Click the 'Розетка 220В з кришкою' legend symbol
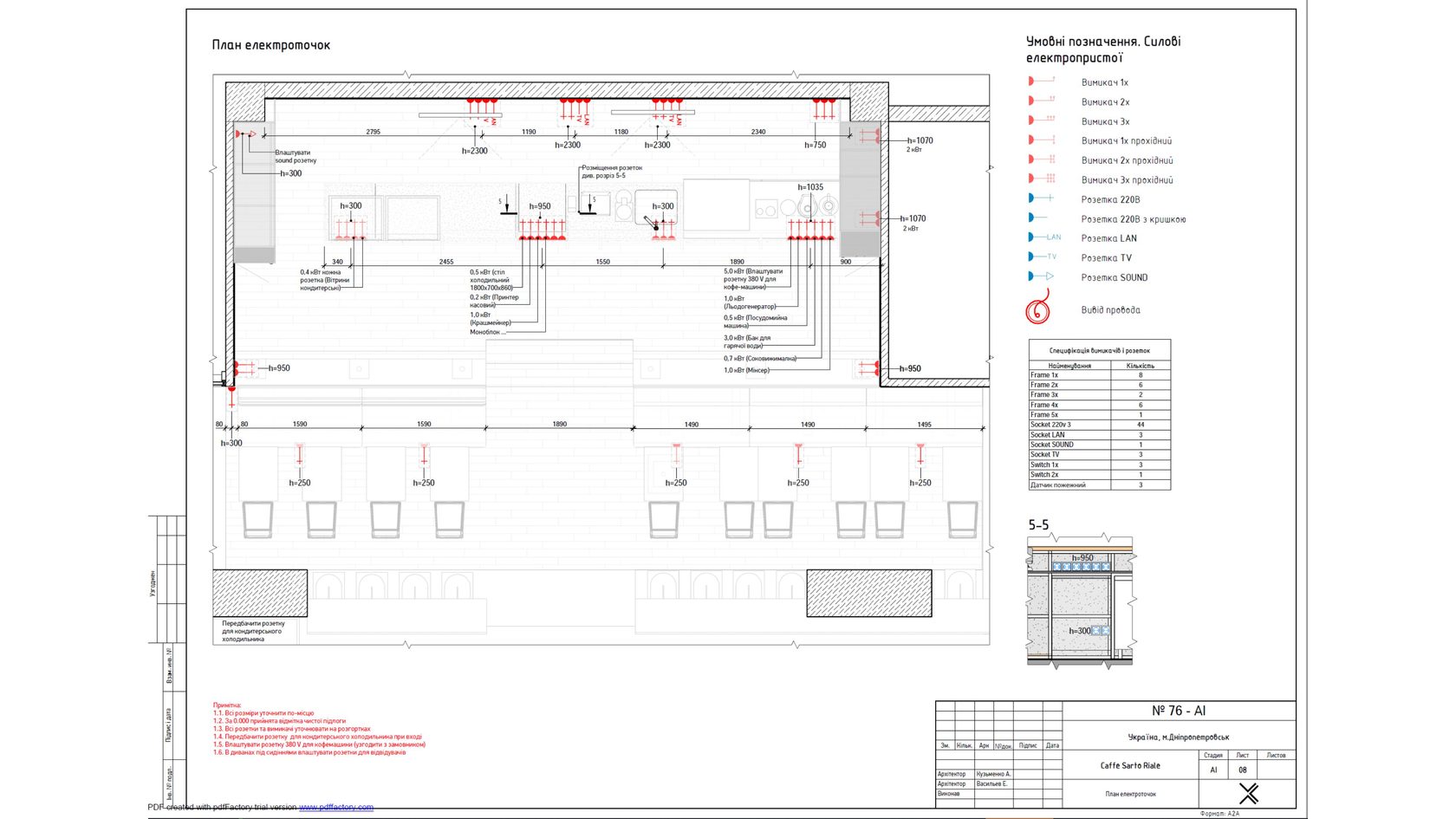1456x819 pixels. coord(1038,218)
